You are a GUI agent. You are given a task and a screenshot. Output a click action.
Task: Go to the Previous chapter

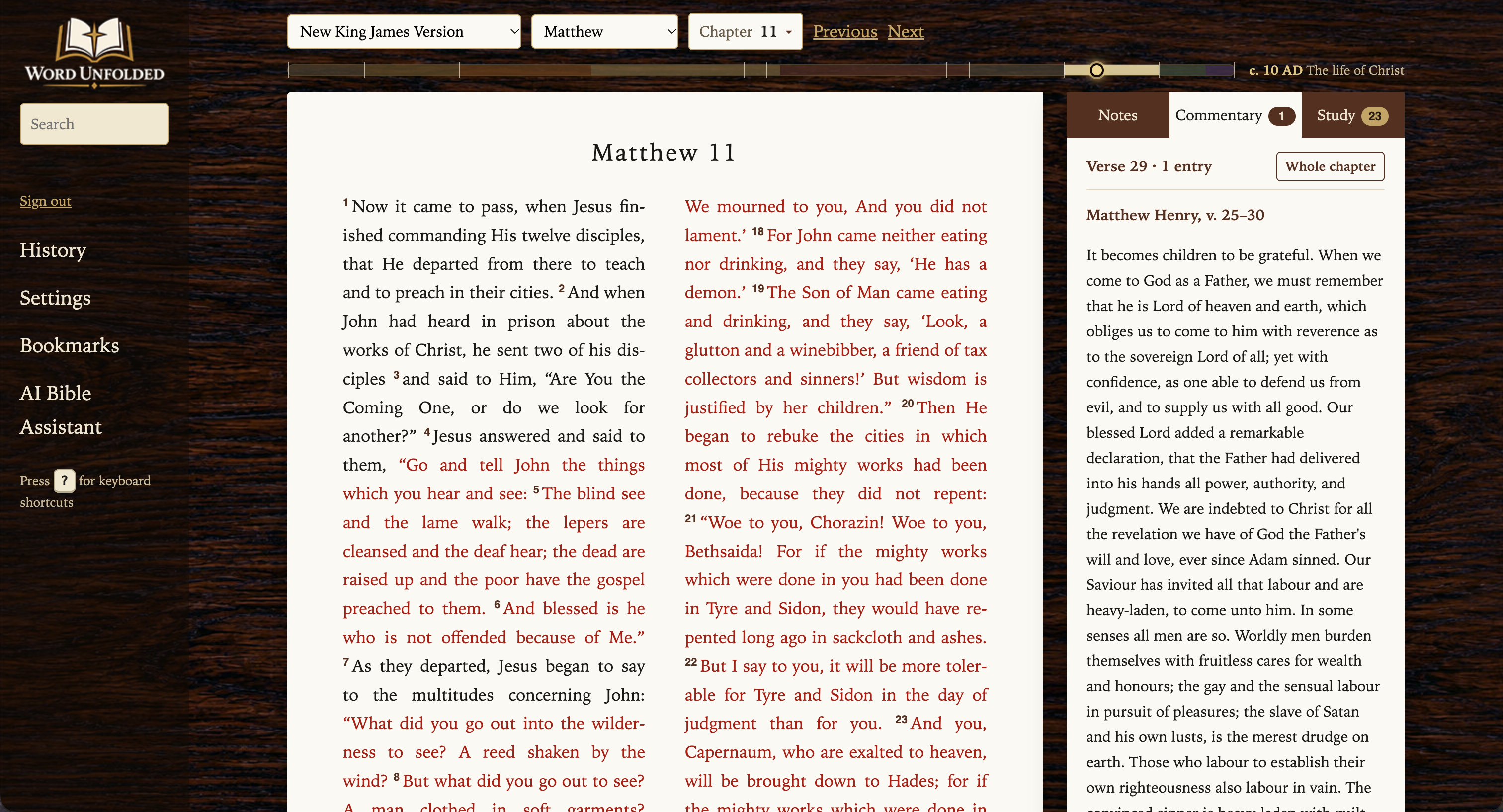pos(845,31)
